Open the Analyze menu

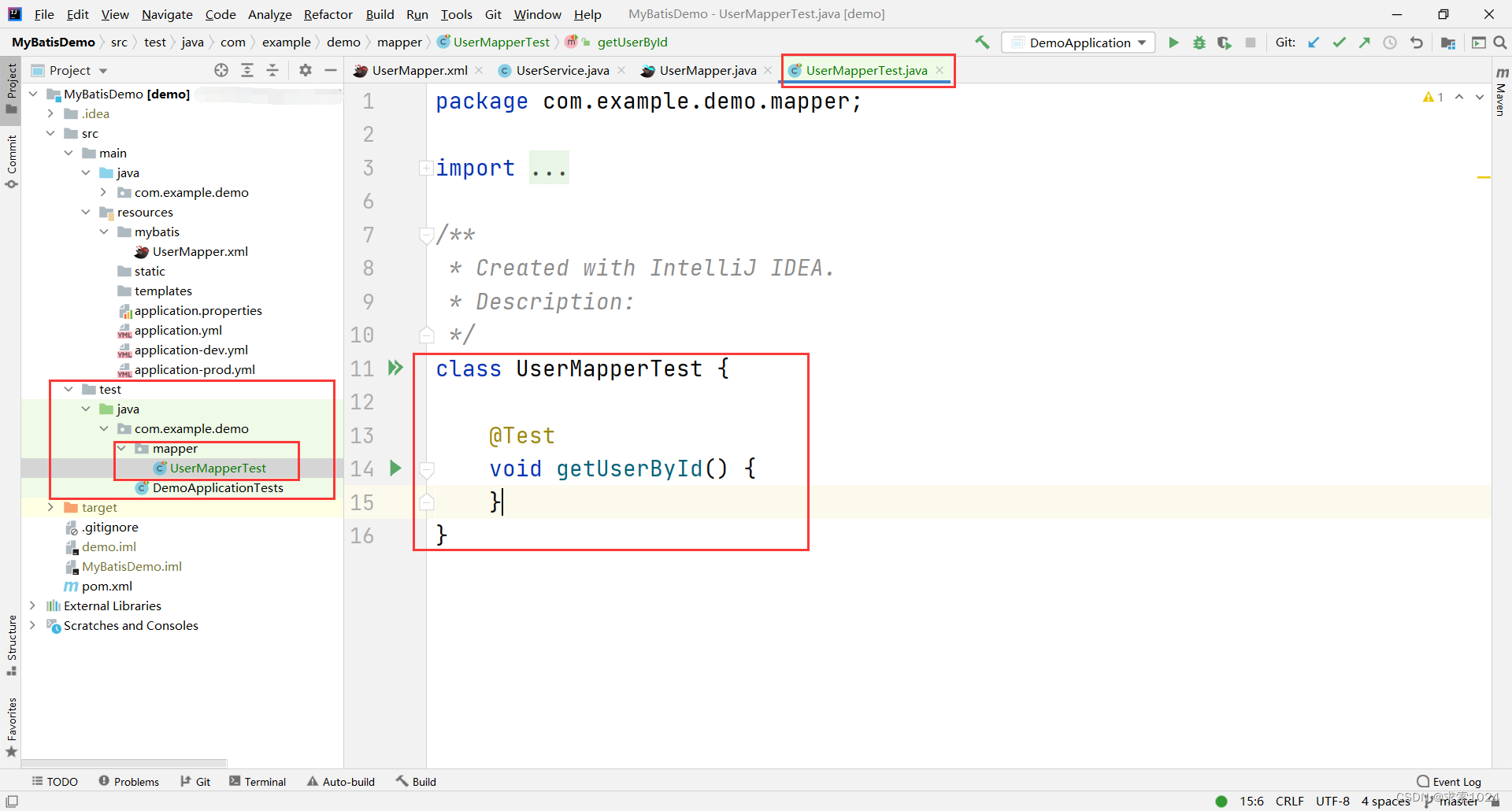tap(270, 14)
